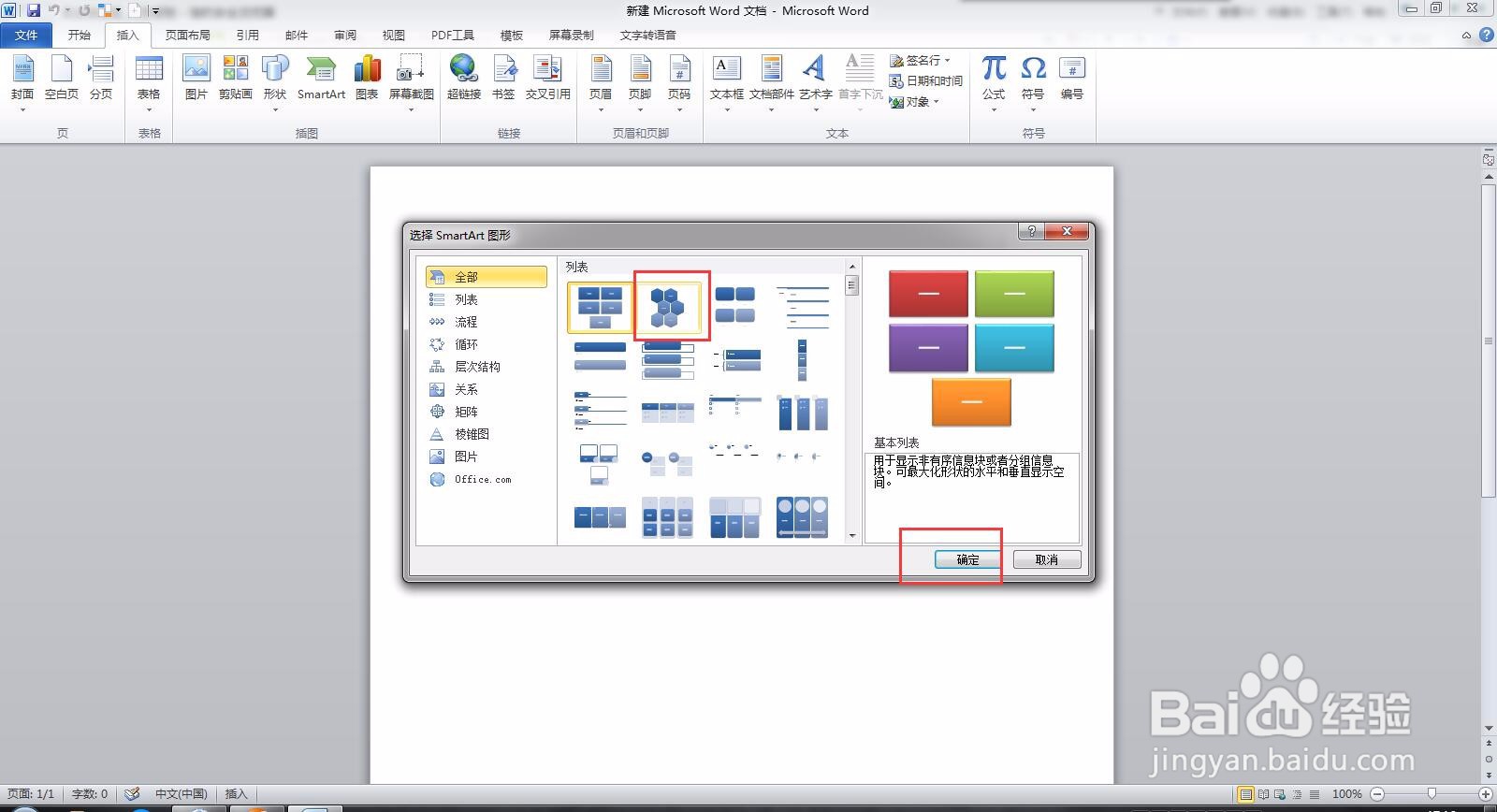Open footer (页脚) options
This screenshot has width=1497, height=812.
click(640, 82)
